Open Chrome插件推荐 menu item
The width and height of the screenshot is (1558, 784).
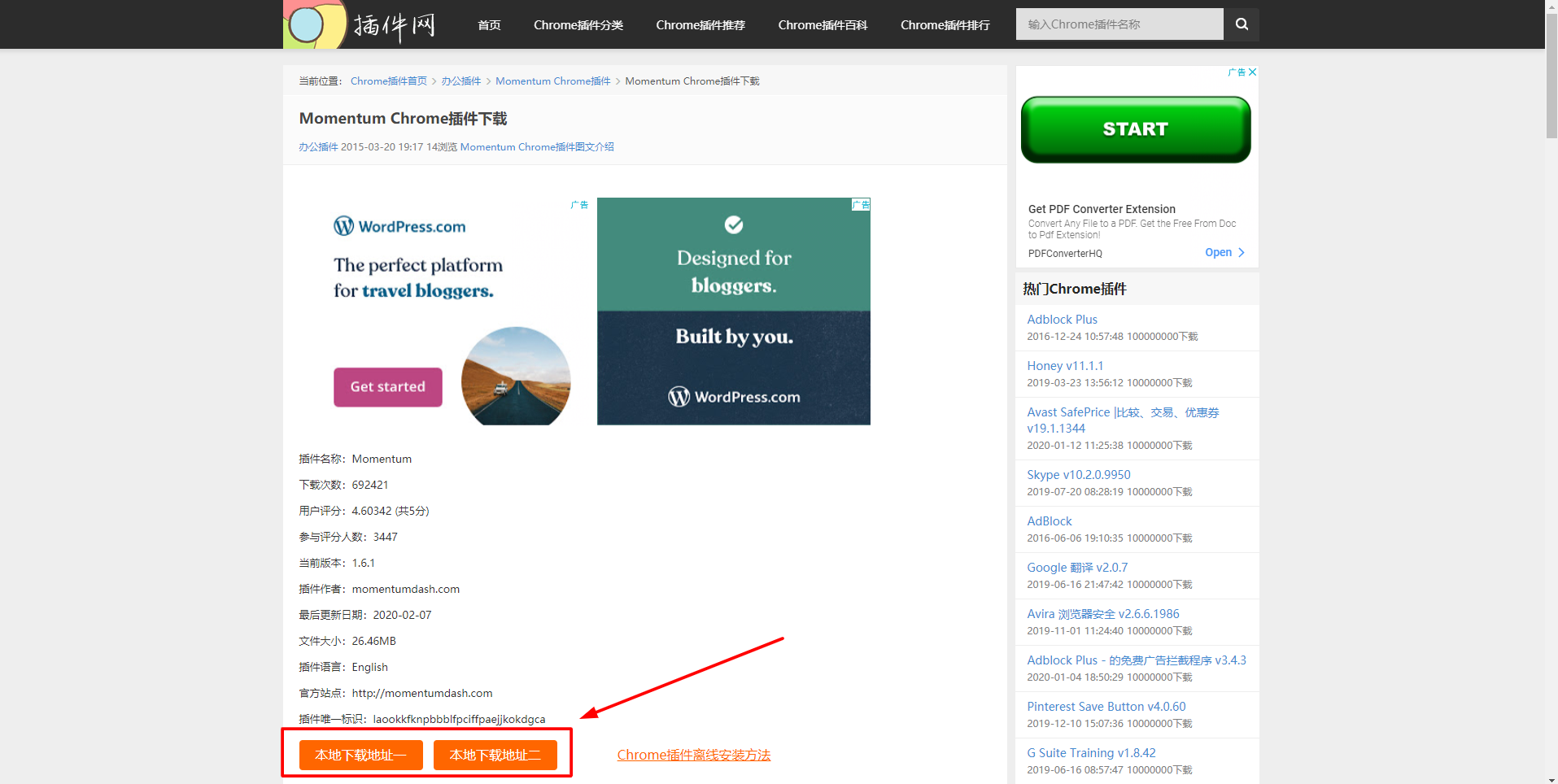tap(700, 25)
